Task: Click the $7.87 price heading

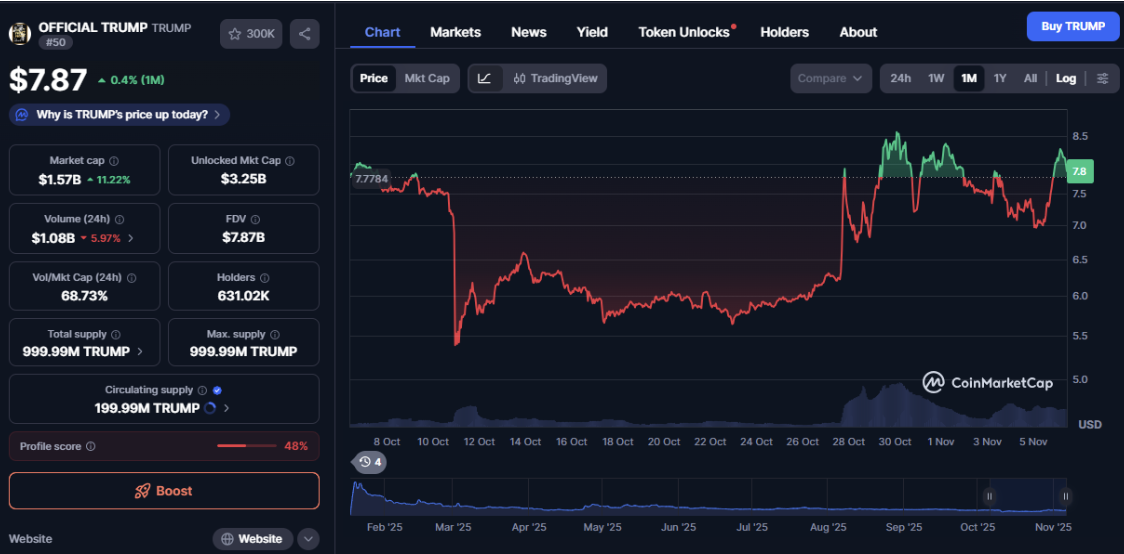Action: (x=48, y=80)
